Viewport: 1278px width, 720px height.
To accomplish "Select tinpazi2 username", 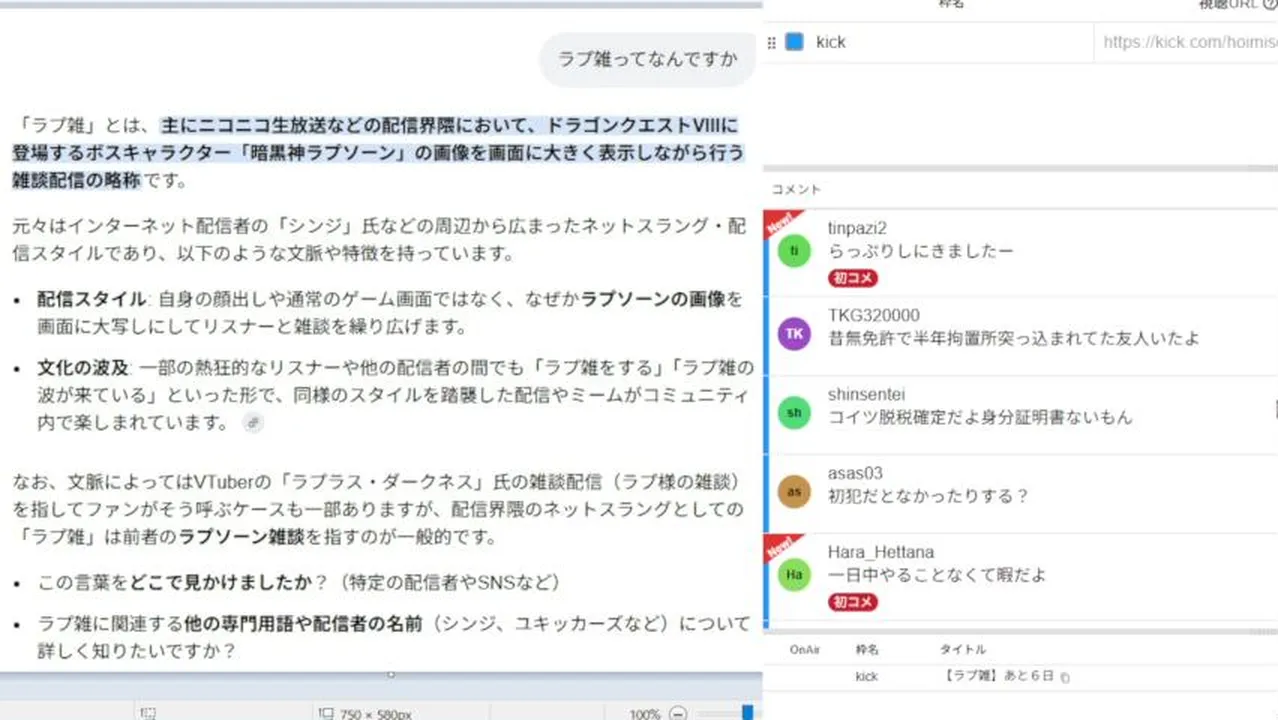I will [857, 228].
